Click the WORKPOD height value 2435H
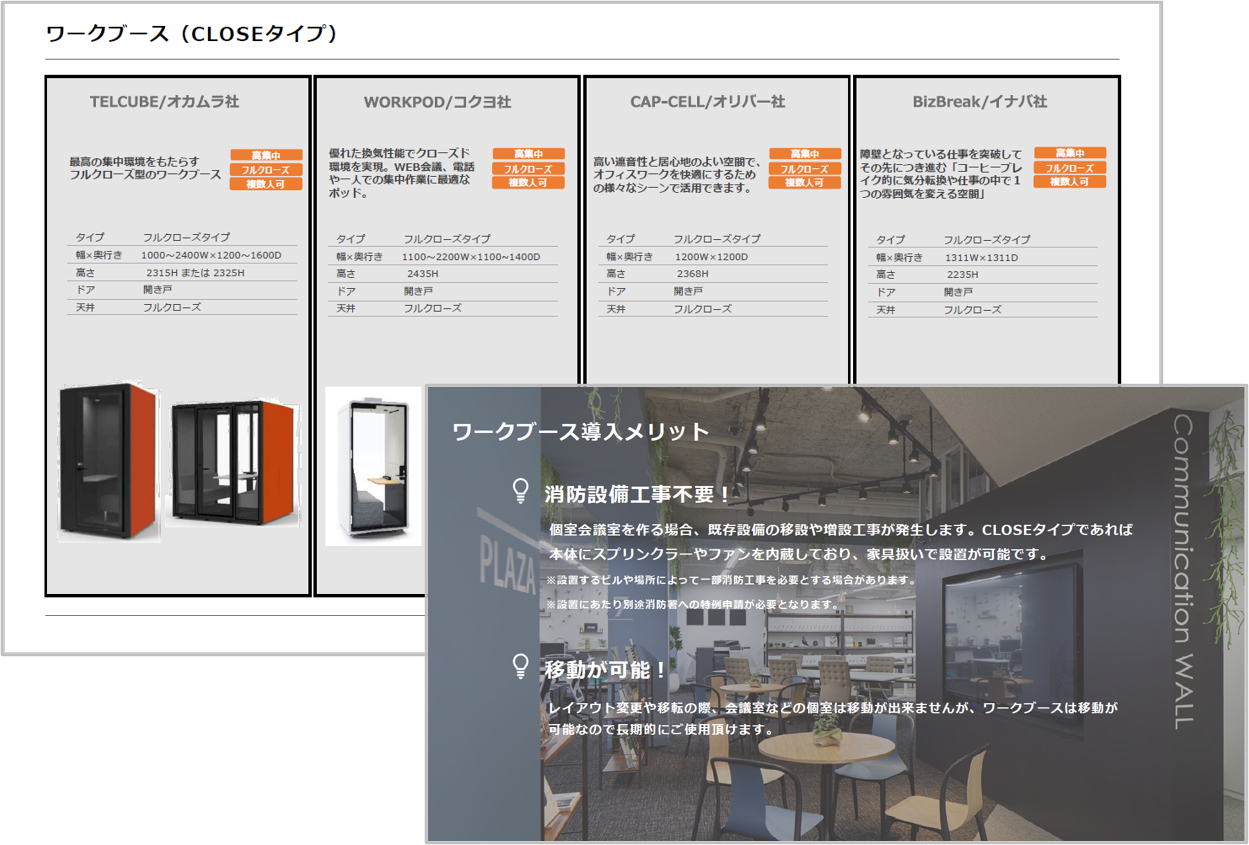This screenshot has height=845, width=1249. click(x=423, y=274)
